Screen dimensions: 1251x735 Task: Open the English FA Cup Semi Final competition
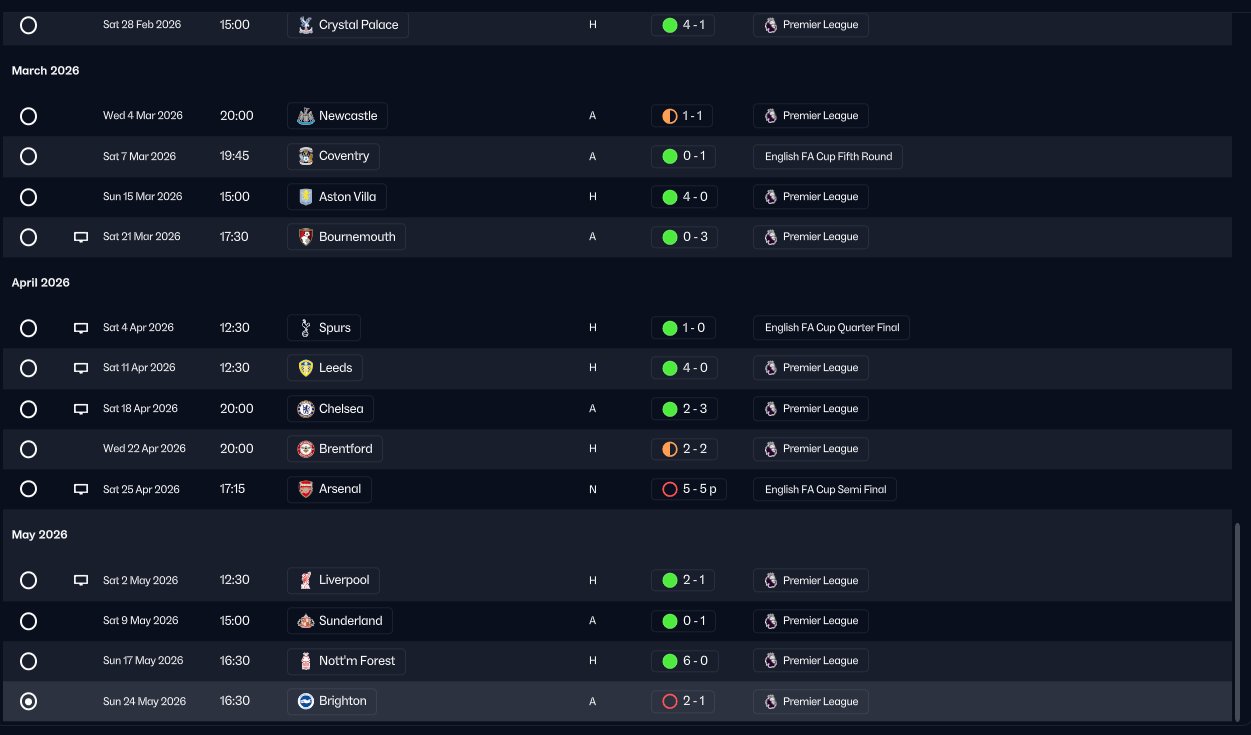tap(825, 490)
